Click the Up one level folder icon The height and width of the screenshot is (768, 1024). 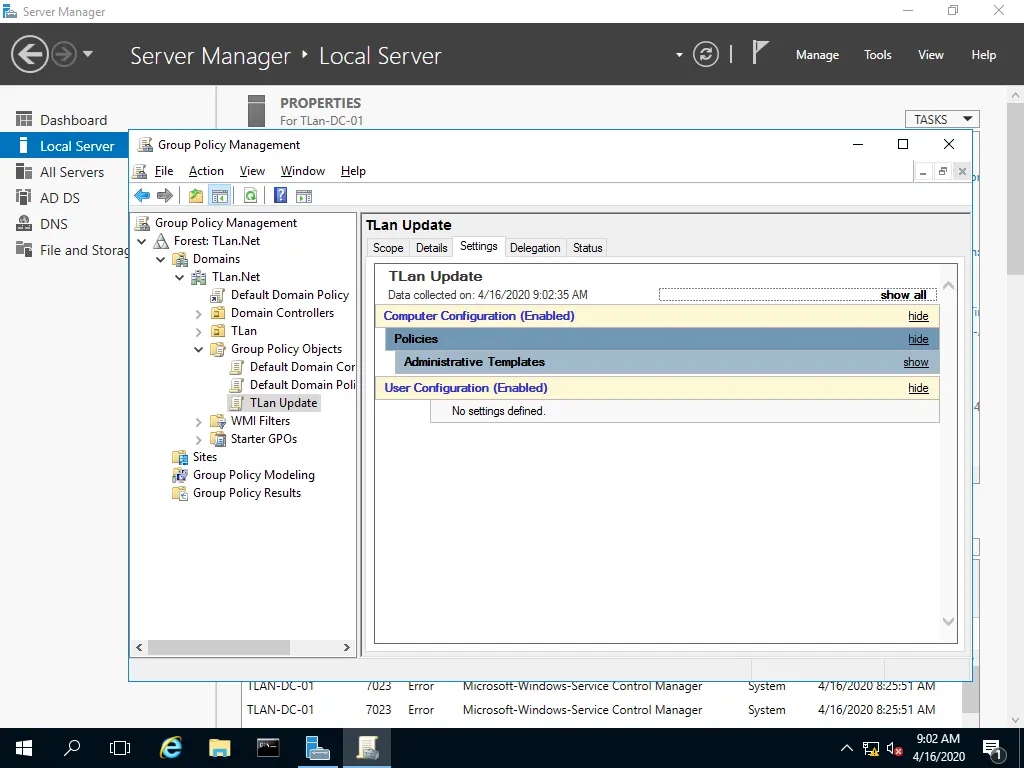point(195,195)
